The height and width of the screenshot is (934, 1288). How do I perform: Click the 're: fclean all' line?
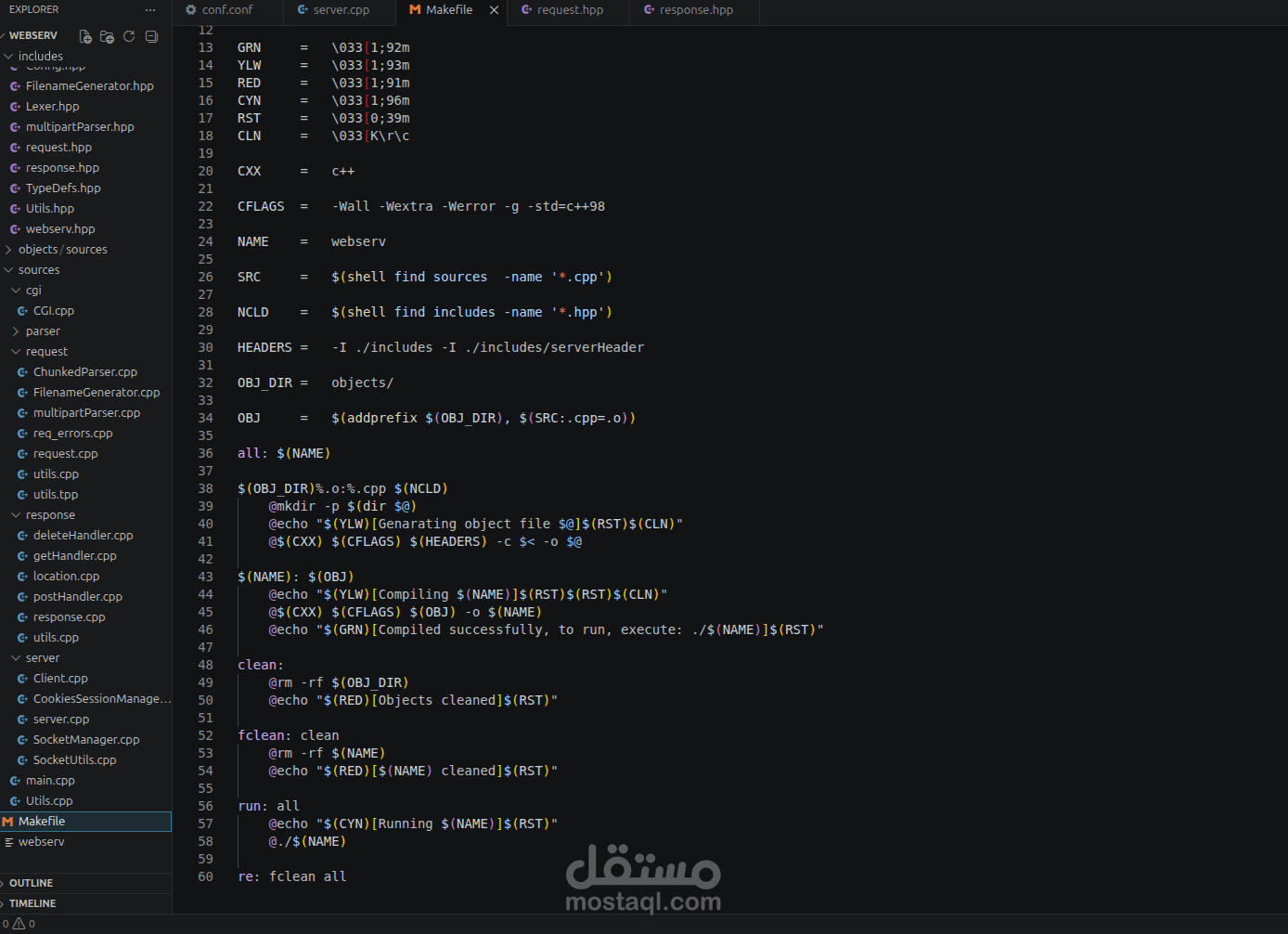[291, 876]
